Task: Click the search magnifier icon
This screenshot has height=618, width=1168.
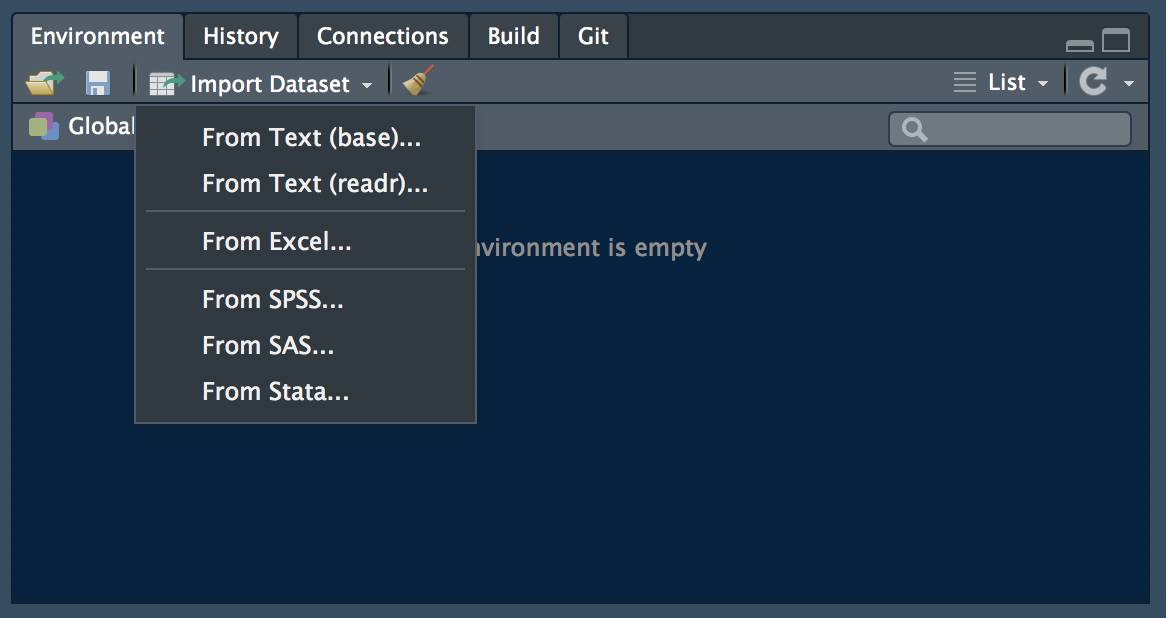Action: [915, 130]
